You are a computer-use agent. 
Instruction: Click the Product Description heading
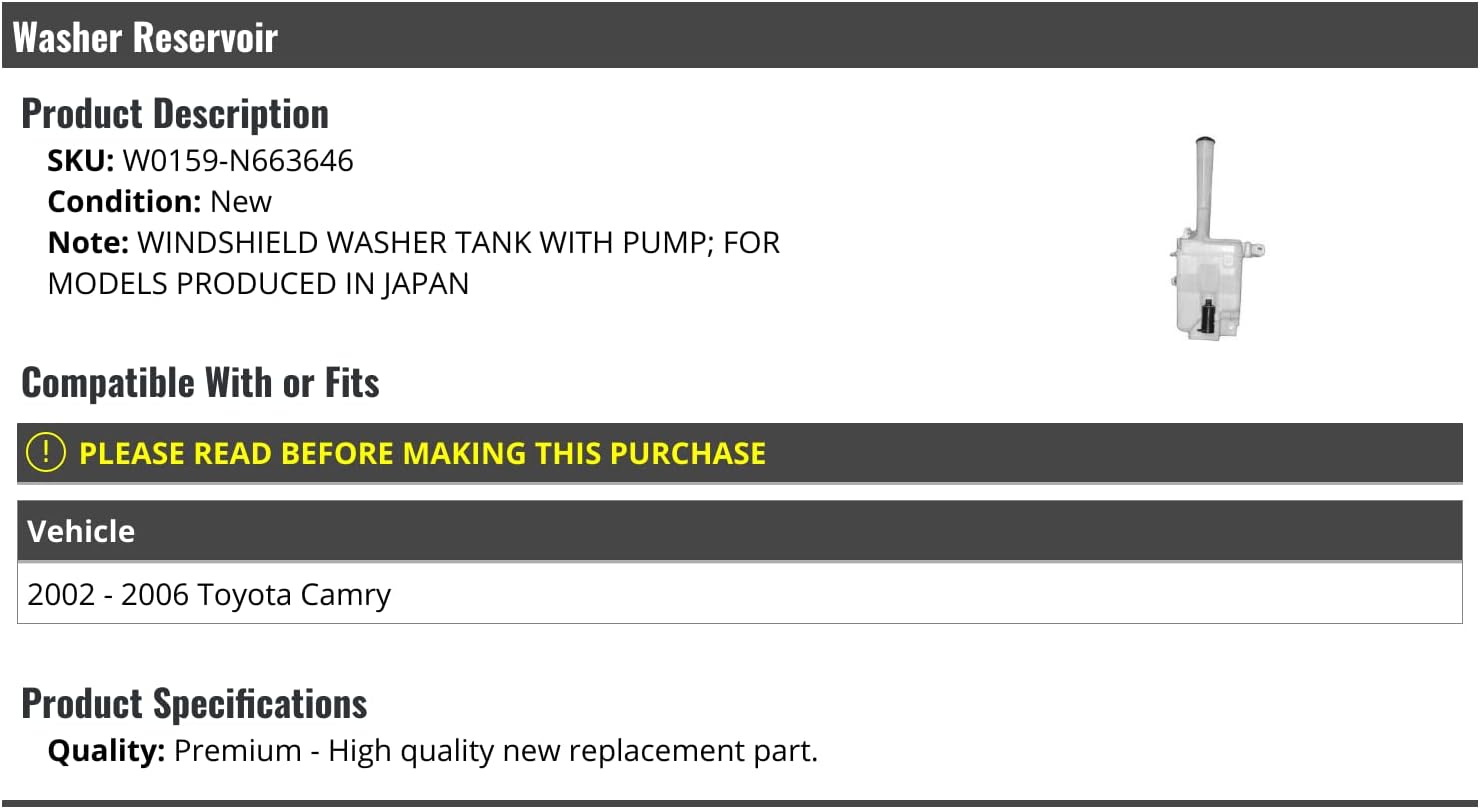(175, 114)
